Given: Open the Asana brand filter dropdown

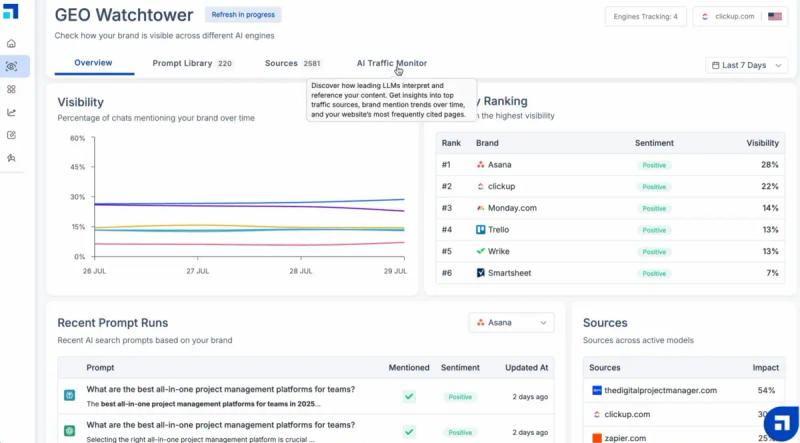Looking at the screenshot, I should [511, 323].
